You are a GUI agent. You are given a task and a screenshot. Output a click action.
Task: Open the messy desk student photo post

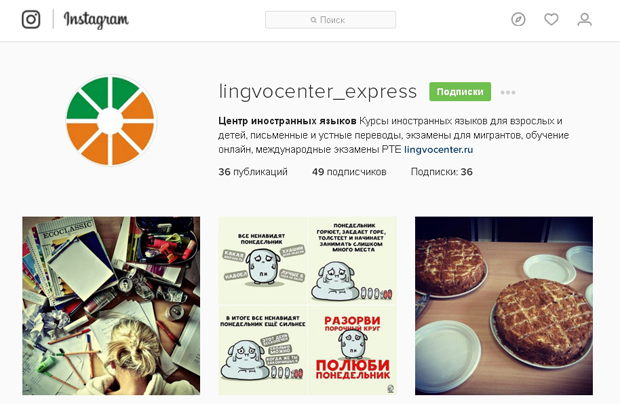point(111,306)
